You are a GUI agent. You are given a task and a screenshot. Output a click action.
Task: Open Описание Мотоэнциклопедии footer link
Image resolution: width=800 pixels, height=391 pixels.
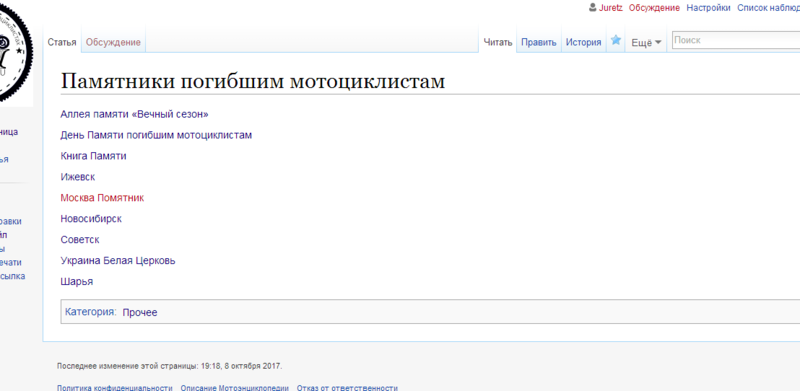[x=235, y=387]
